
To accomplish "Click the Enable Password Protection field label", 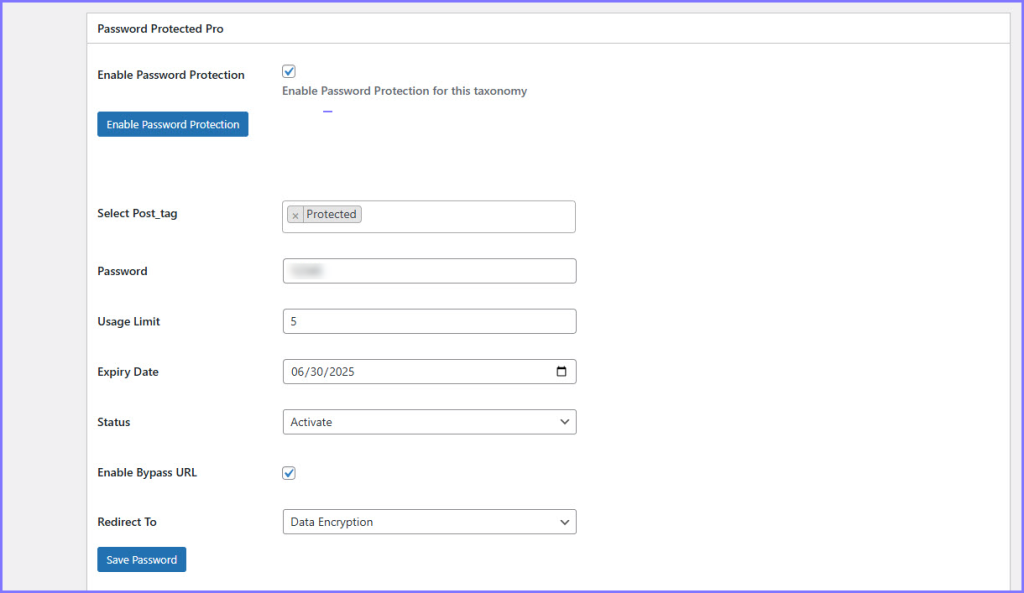I will click(x=170, y=75).
